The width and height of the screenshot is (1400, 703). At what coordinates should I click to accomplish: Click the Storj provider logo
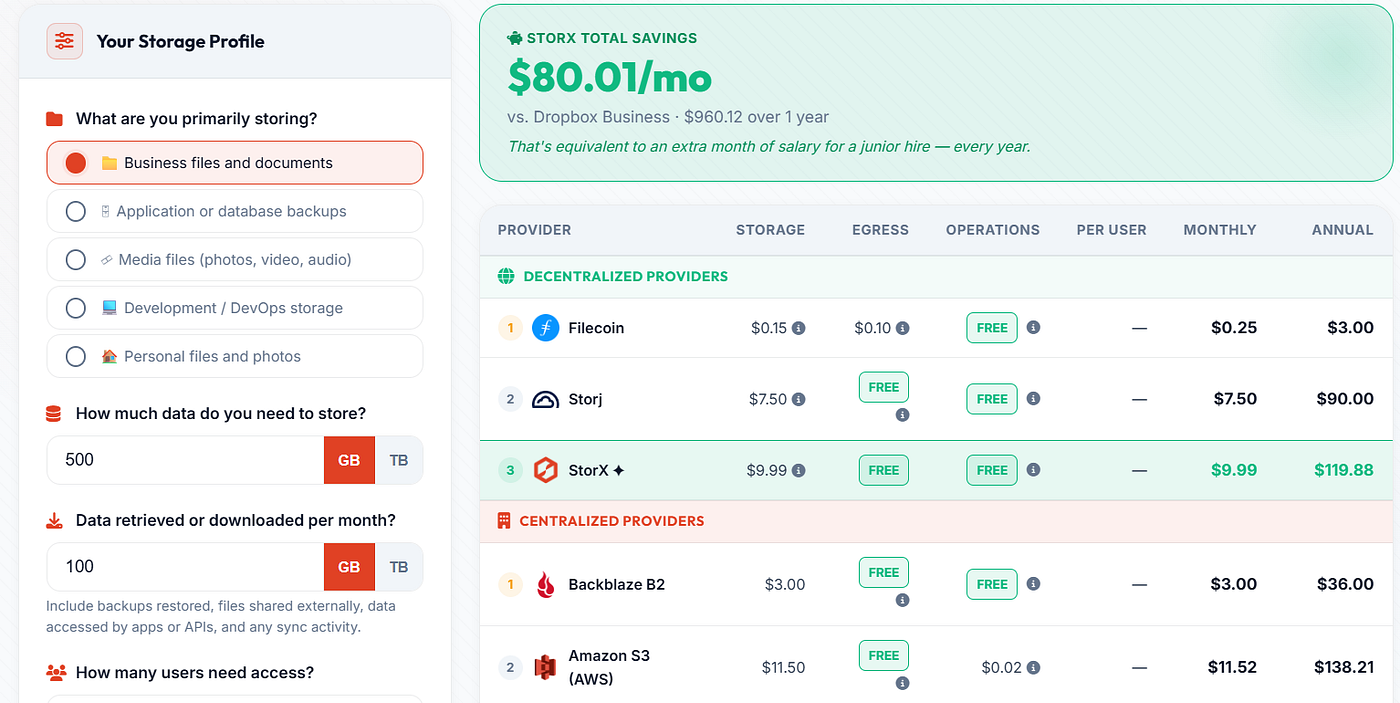[545, 399]
